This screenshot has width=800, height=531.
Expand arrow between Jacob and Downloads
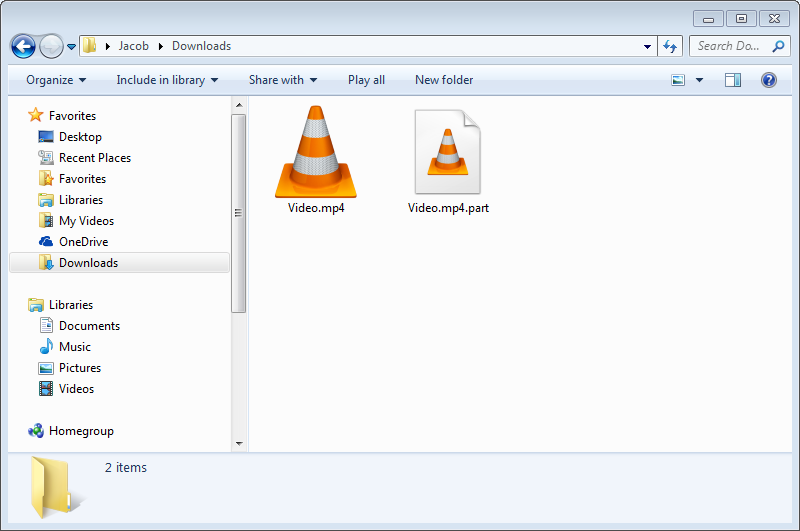coord(161,46)
